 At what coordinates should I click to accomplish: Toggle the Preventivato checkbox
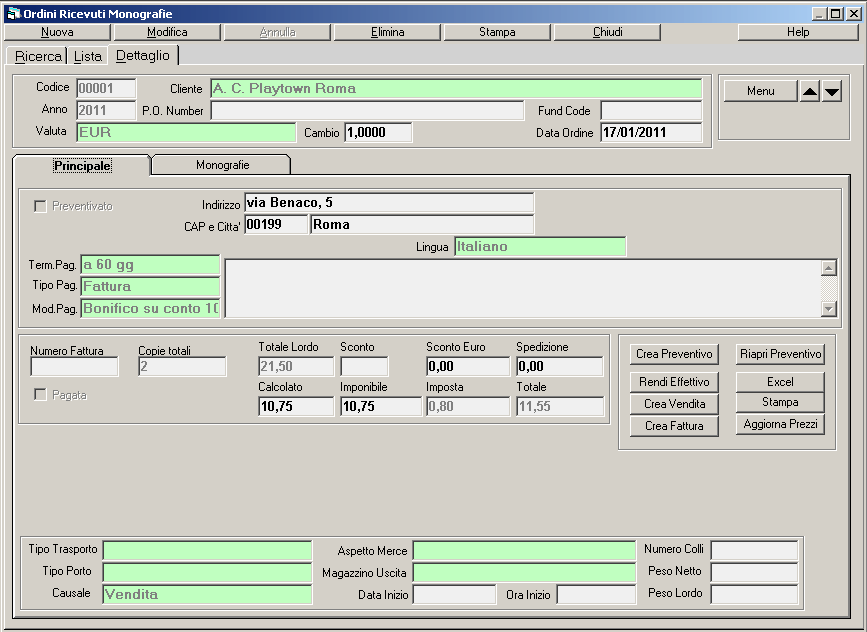tap(40, 206)
